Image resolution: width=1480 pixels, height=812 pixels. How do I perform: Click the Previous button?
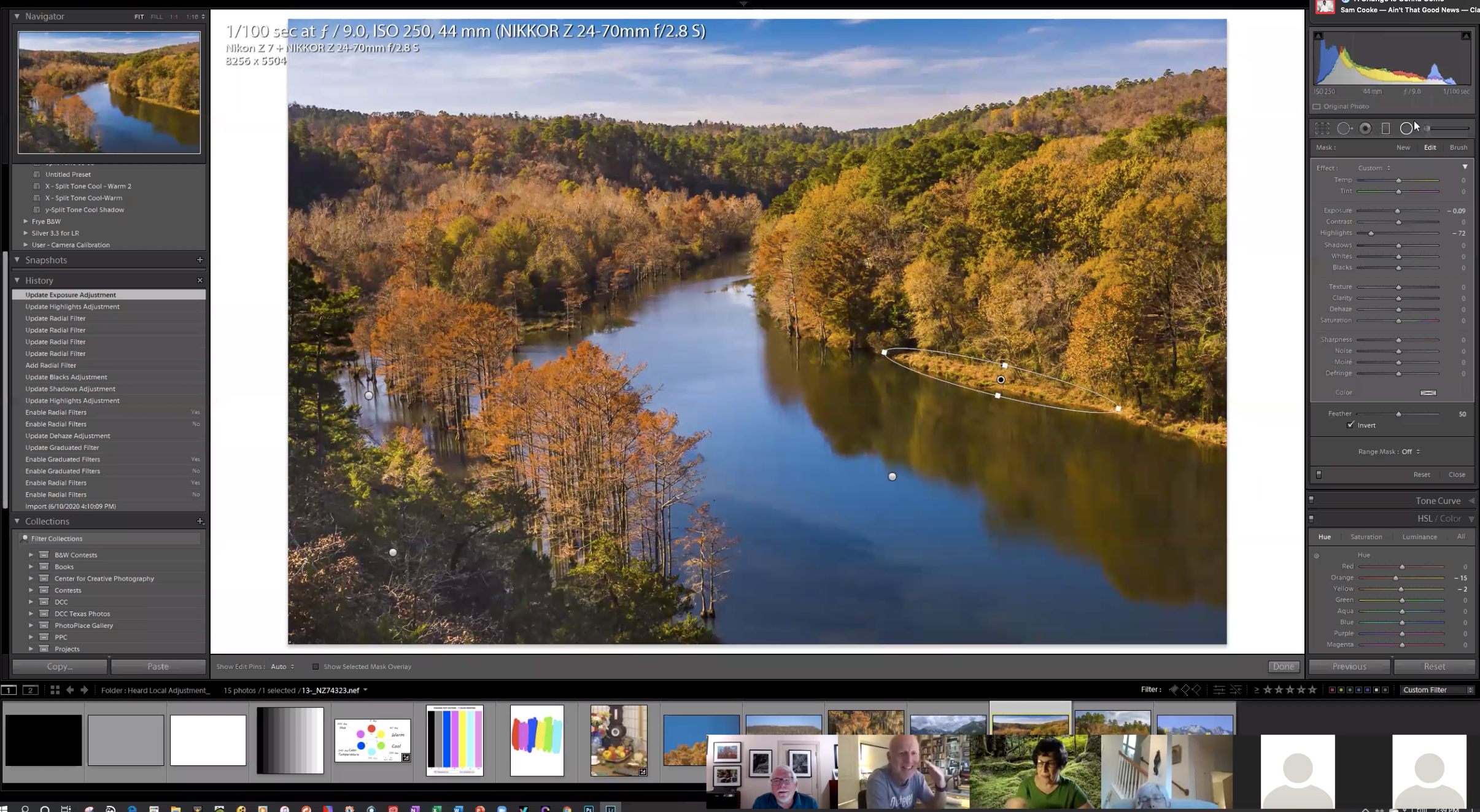click(1349, 666)
